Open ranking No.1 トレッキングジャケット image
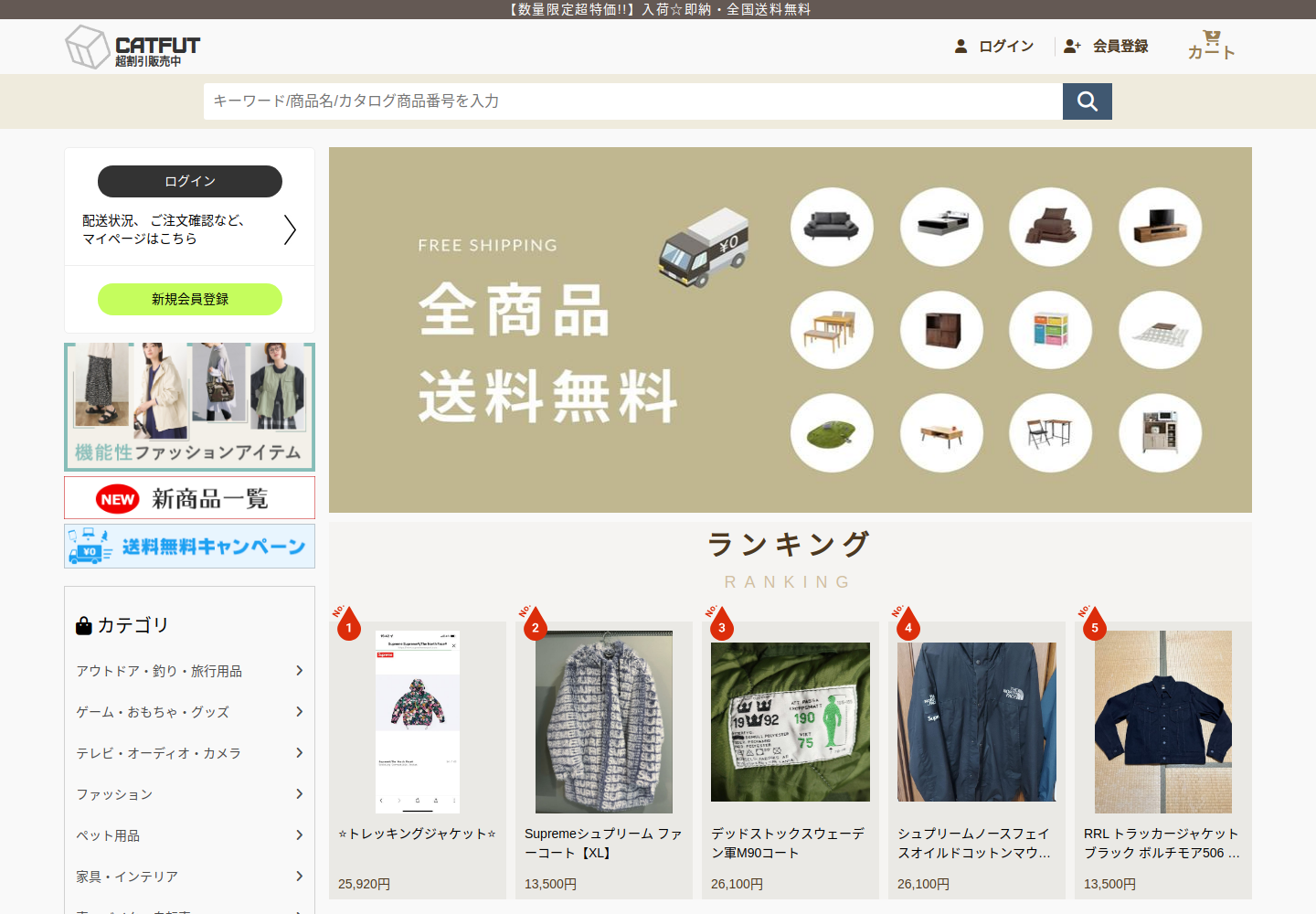1316x914 pixels. 418,722
